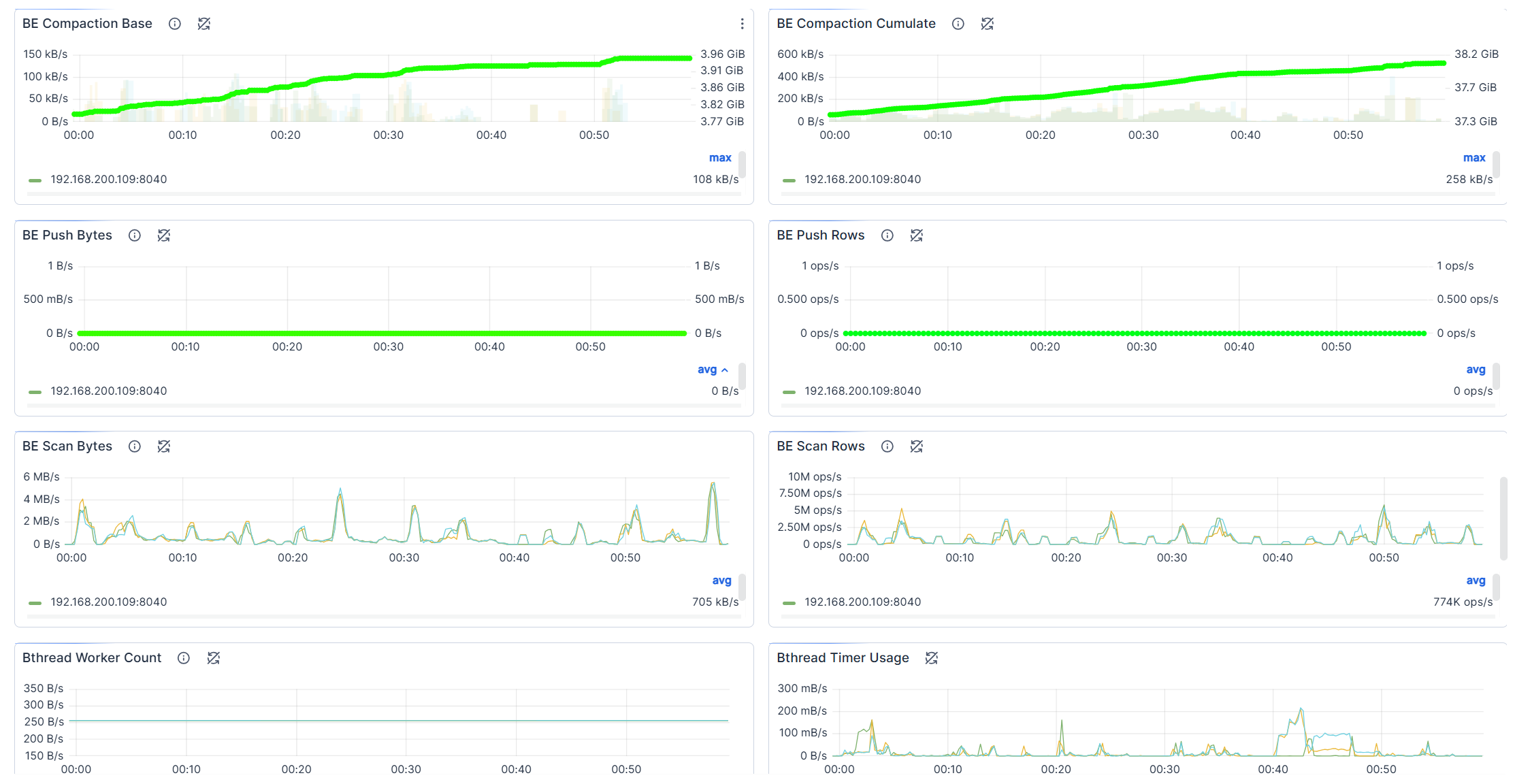Open BE Compaction Base panel kebab menu
Viewport: 1515px width, 784px height.
[x=742, y=24]
